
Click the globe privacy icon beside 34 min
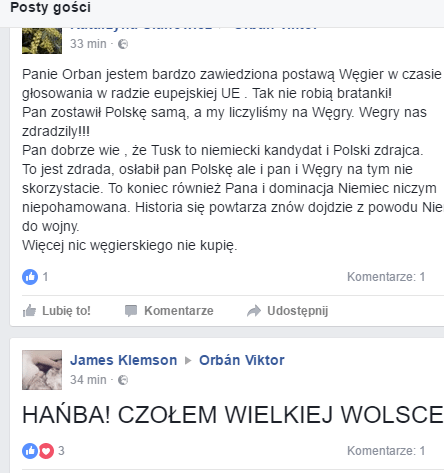pyautogui.click(x=123, y=380)
